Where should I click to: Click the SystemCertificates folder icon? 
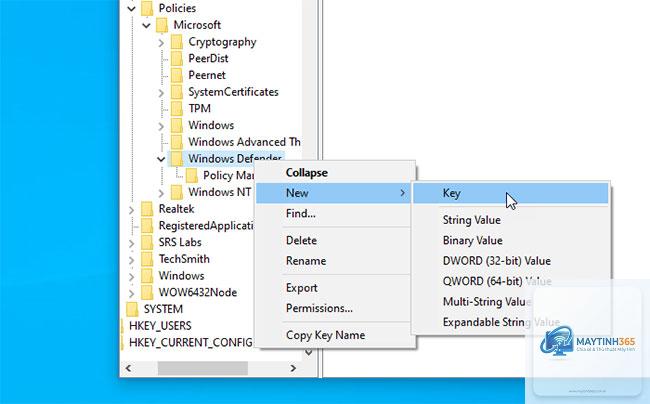point(177,92)
